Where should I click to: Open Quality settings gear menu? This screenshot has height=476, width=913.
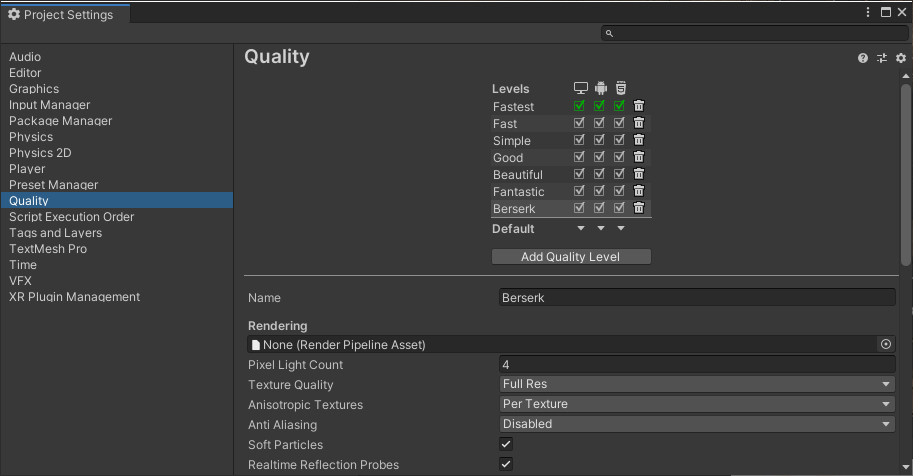[x=900, y=59]
